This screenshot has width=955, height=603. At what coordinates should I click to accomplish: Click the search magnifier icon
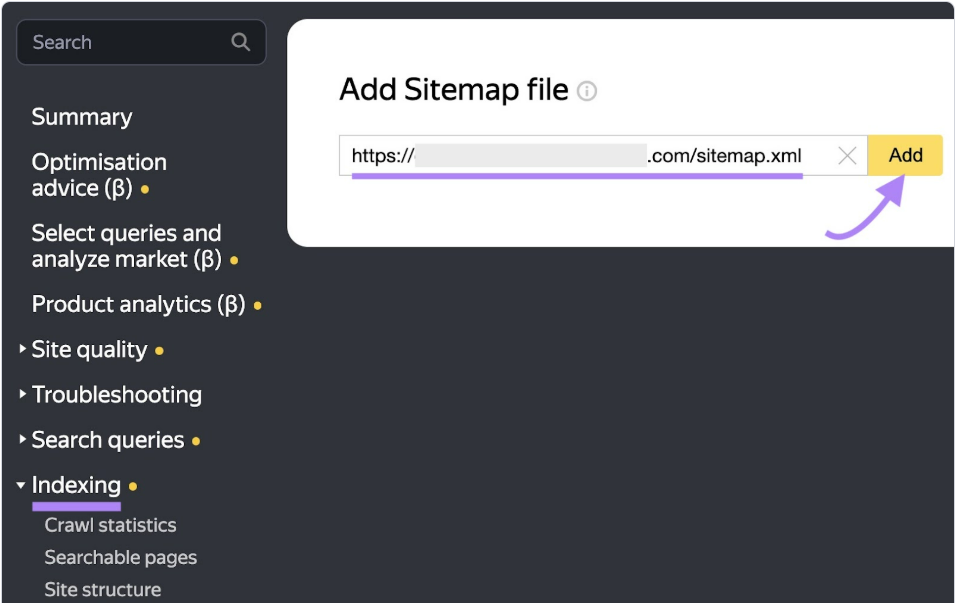241,42
